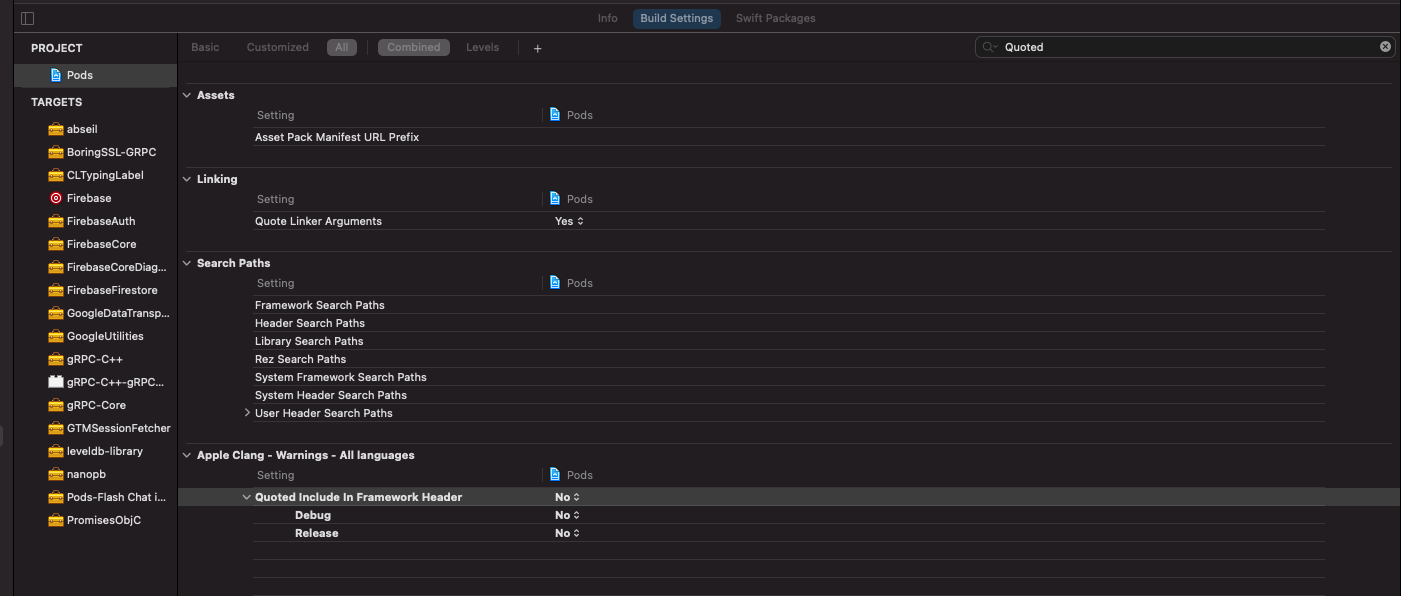The height and width of the screenshot is (596, 1401).
Task: Open the Swift Packages tab
Action: coord(776,18)
